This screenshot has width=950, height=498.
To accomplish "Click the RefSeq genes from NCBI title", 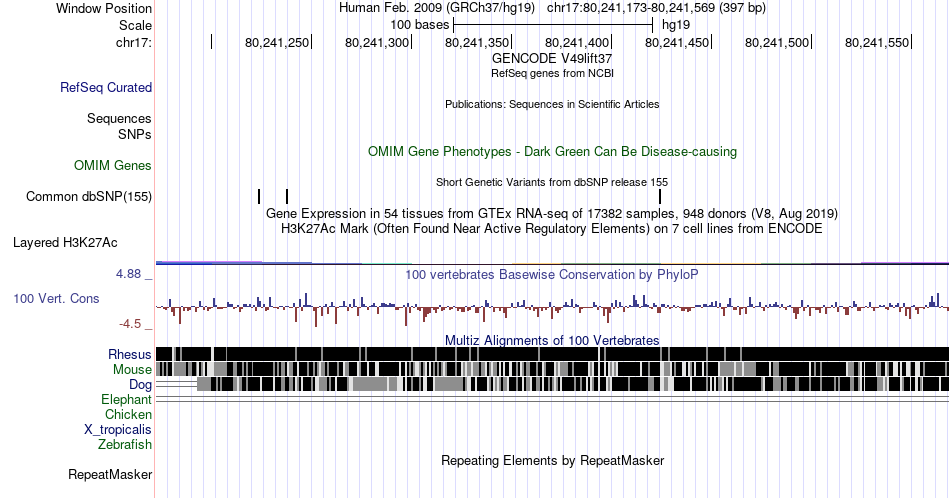I will (x=552, y=73).
